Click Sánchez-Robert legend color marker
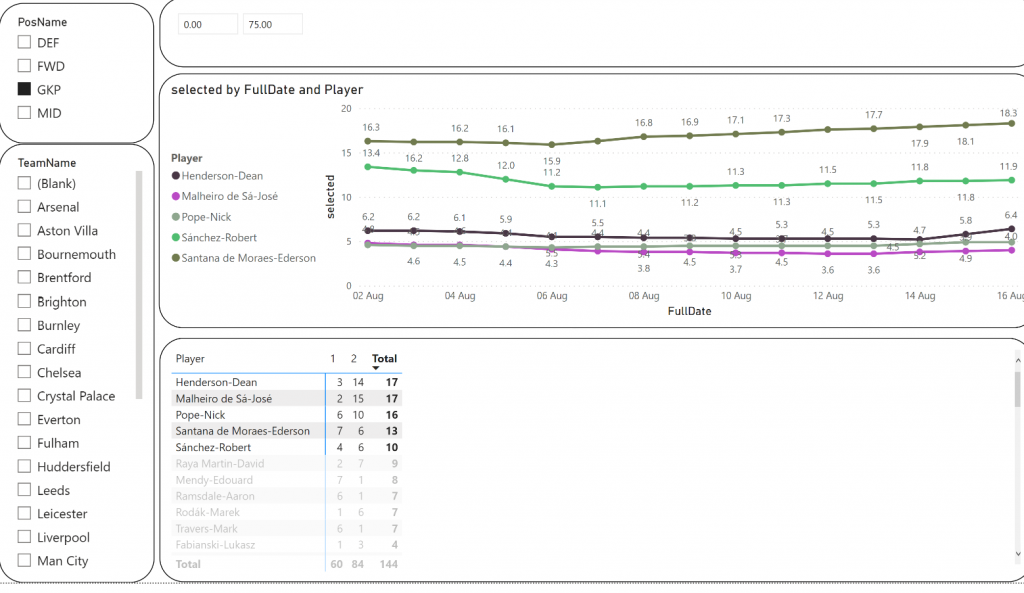Viewport: 1024px width, 593px height. point(176,238)
